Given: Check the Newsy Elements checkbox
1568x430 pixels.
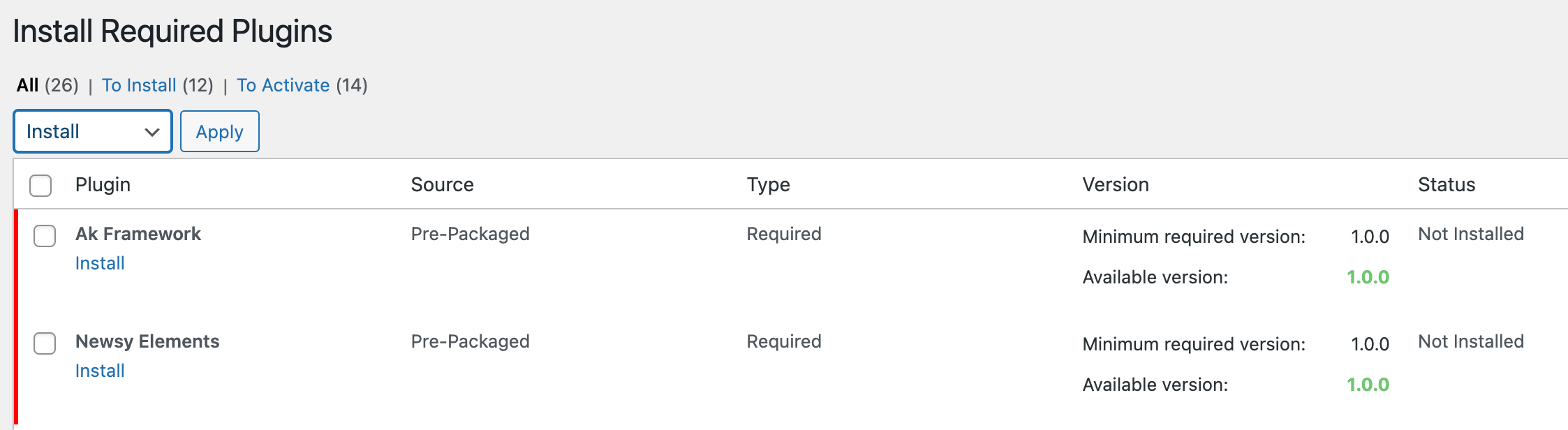Looking at the screenshot, I should click(45, 343).
